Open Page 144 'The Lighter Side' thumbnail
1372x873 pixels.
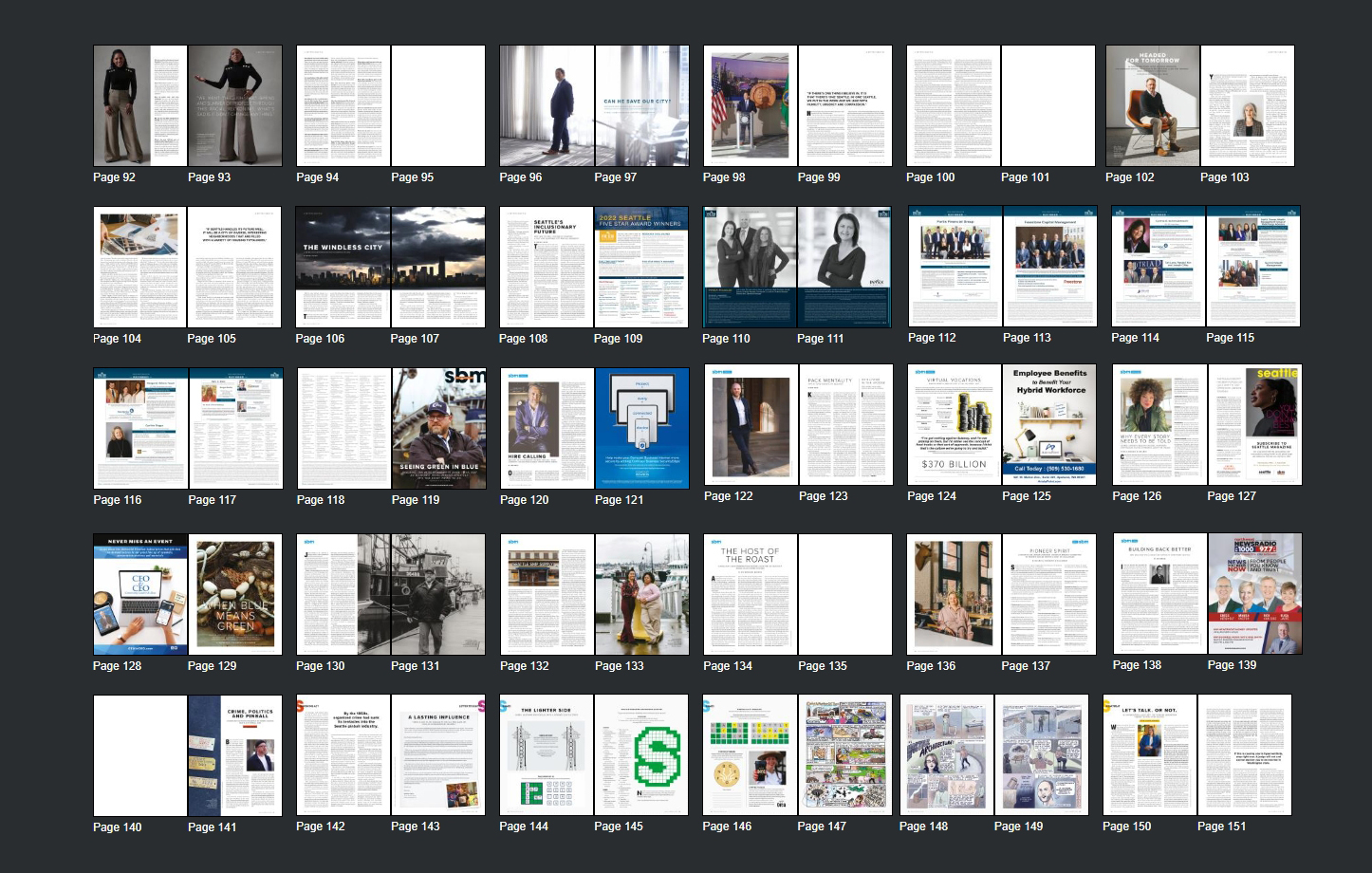[547, 755]
